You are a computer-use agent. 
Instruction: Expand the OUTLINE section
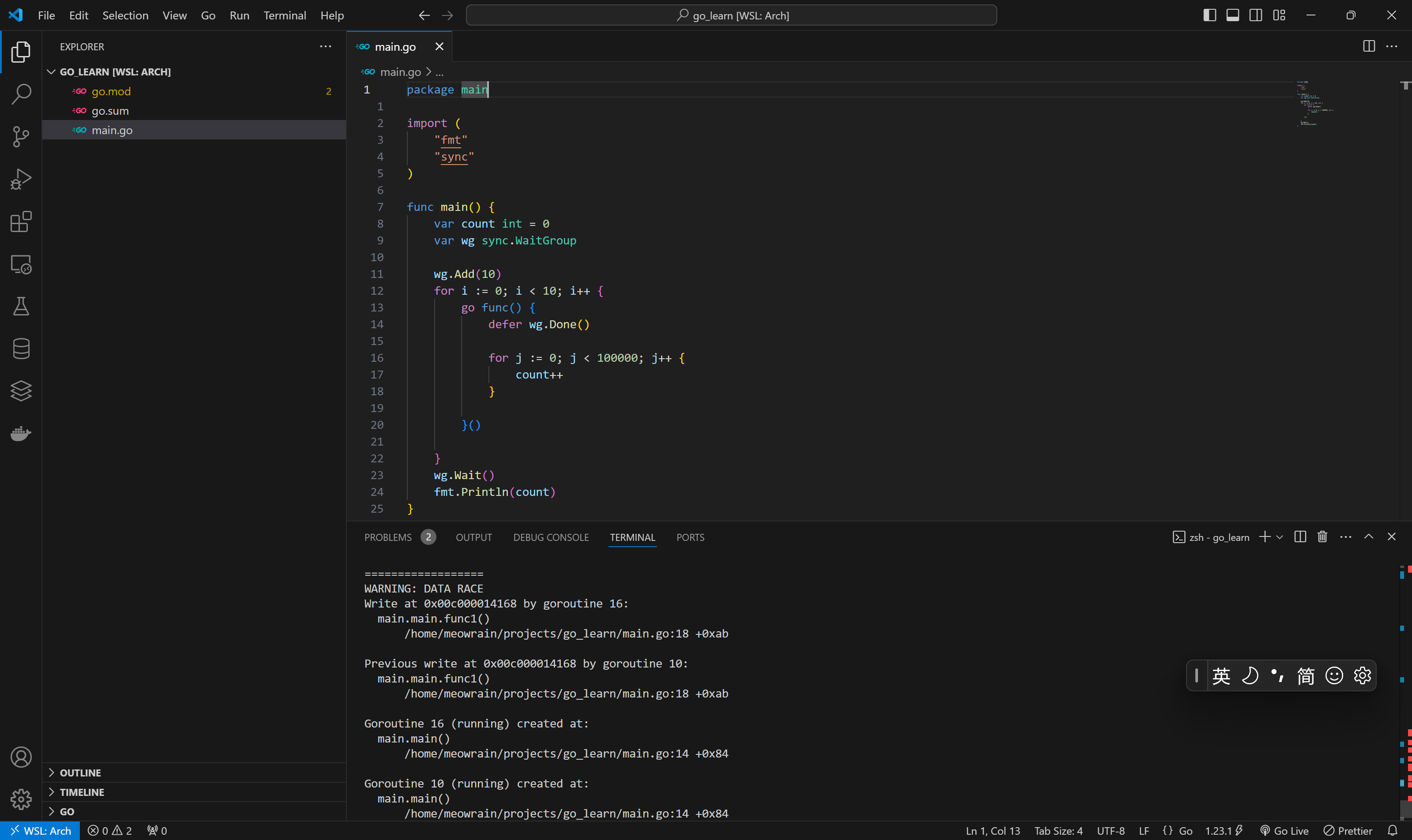(x=80, y=772)
